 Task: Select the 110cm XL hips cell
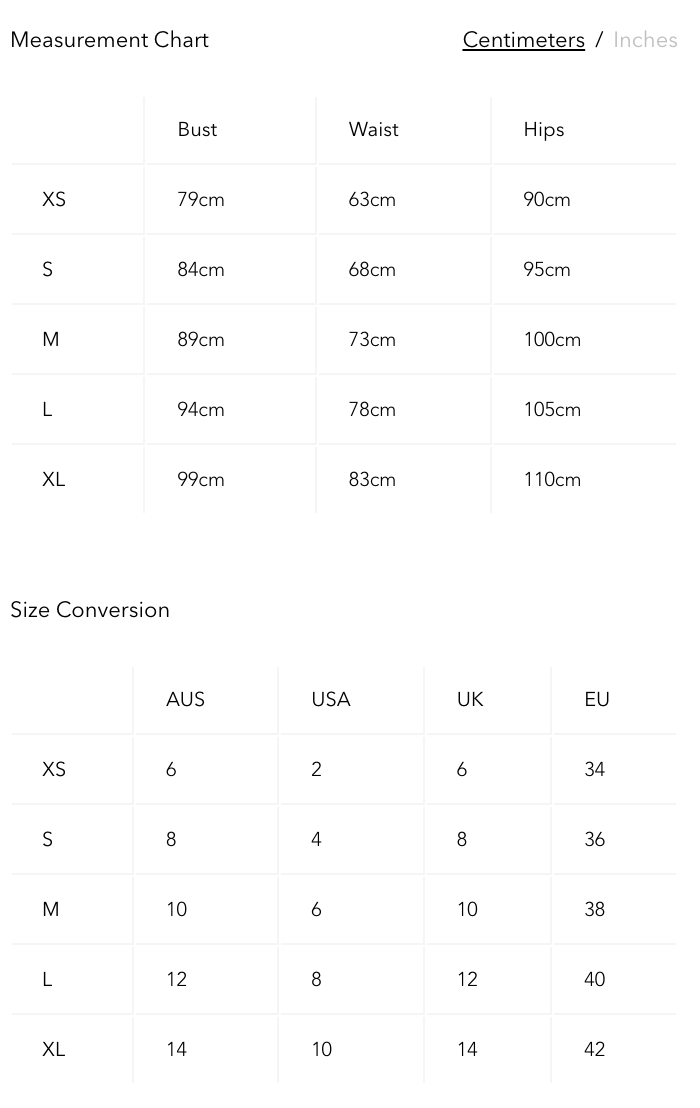552,480
